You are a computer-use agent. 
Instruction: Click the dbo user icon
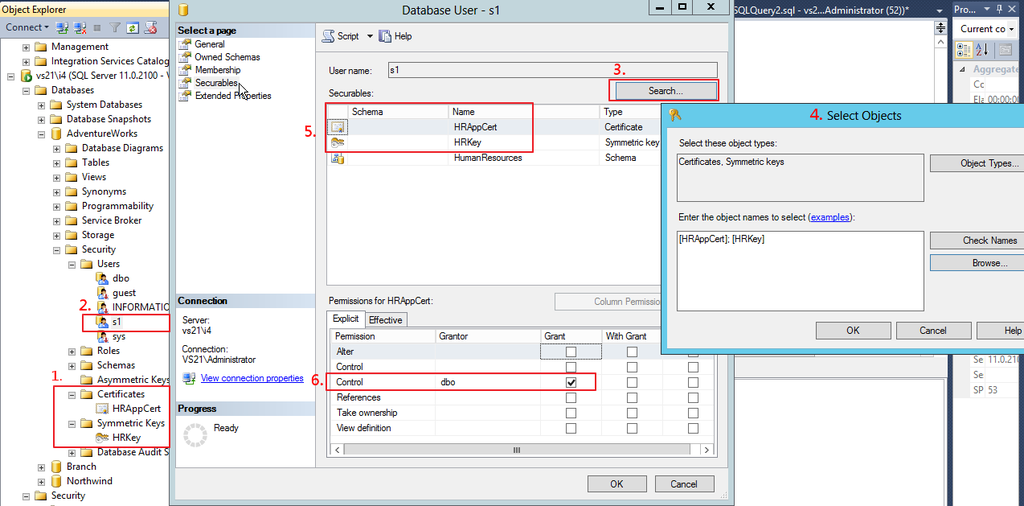click(102, 278)
